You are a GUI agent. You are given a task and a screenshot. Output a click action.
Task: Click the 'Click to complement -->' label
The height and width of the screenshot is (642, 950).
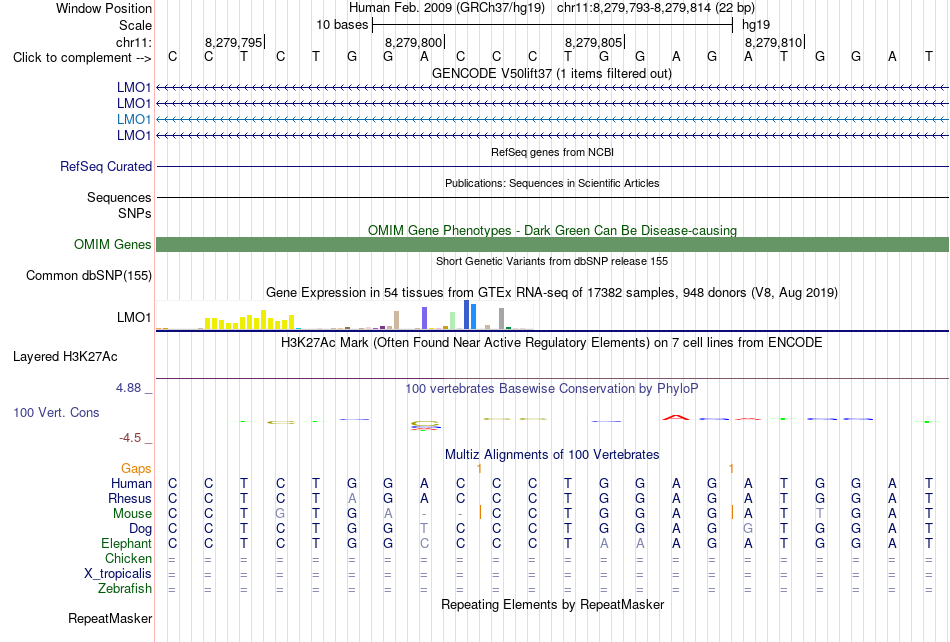(82, 58)
